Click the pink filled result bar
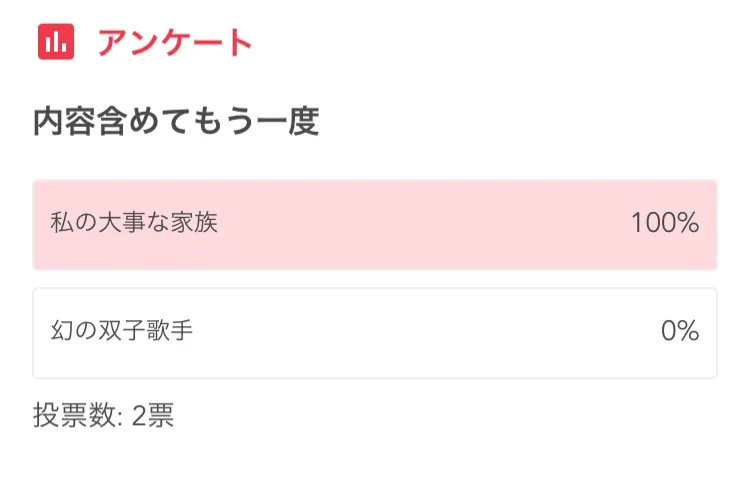The width and height of the screenshot is (750, 497). 374,225
